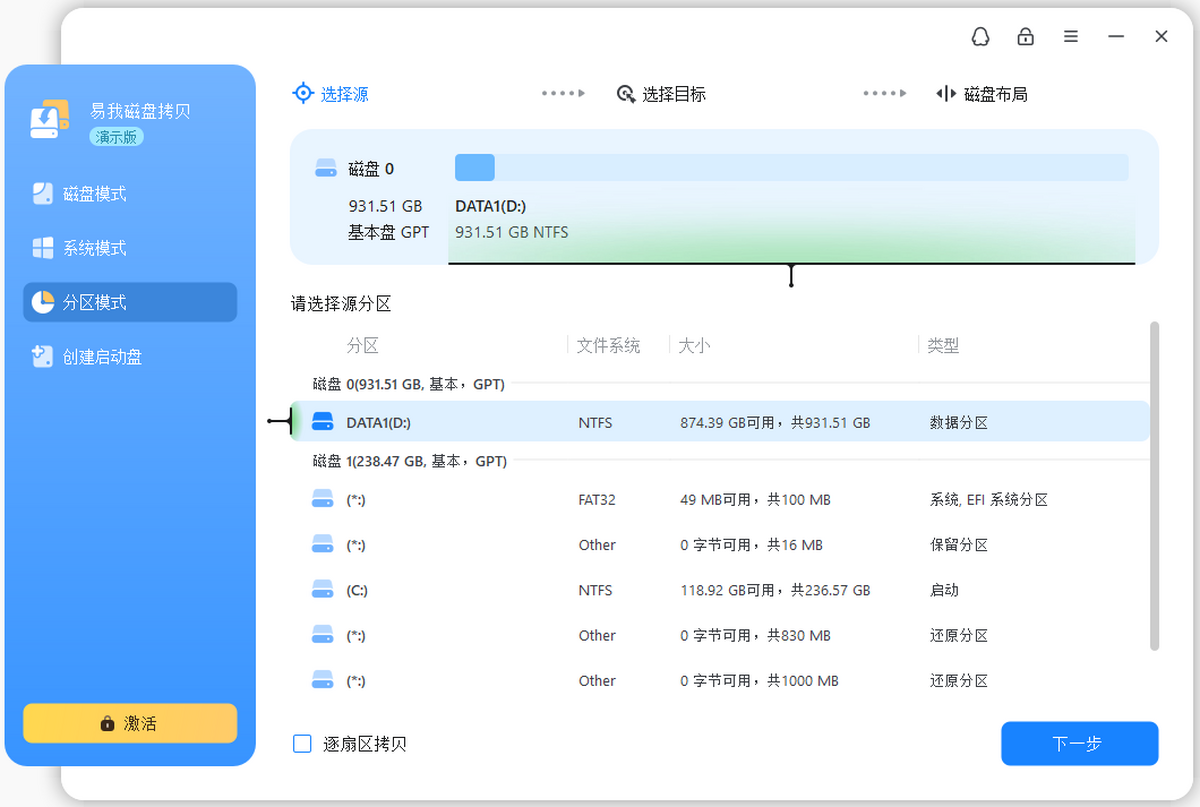Viewport: 1200px width, 807px height.
Task: Click the 创建启动盘 sidebar icon
Action: [x=42, y=356]
